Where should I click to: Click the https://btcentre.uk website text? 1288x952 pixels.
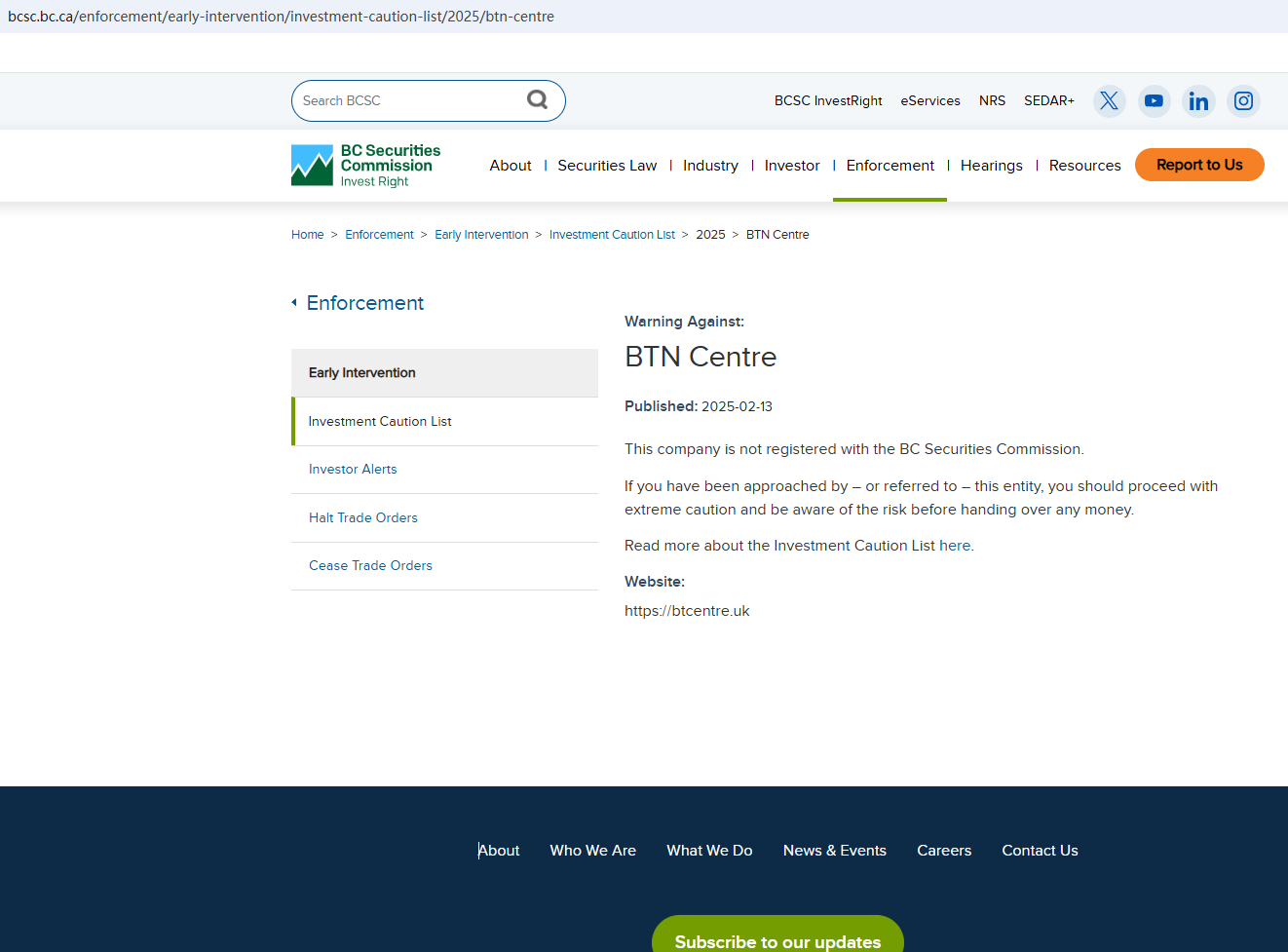pos(687,611)
